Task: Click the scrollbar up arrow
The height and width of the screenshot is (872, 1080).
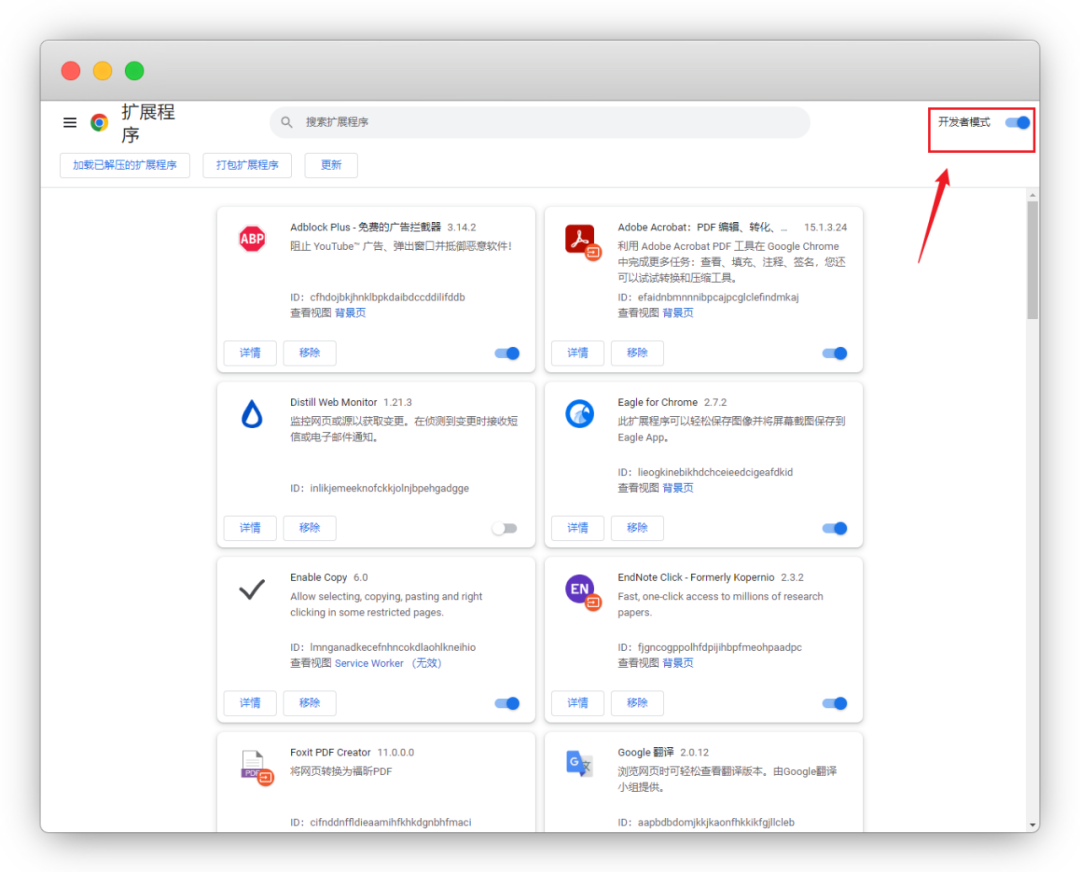Action: tap(1032, 196)
